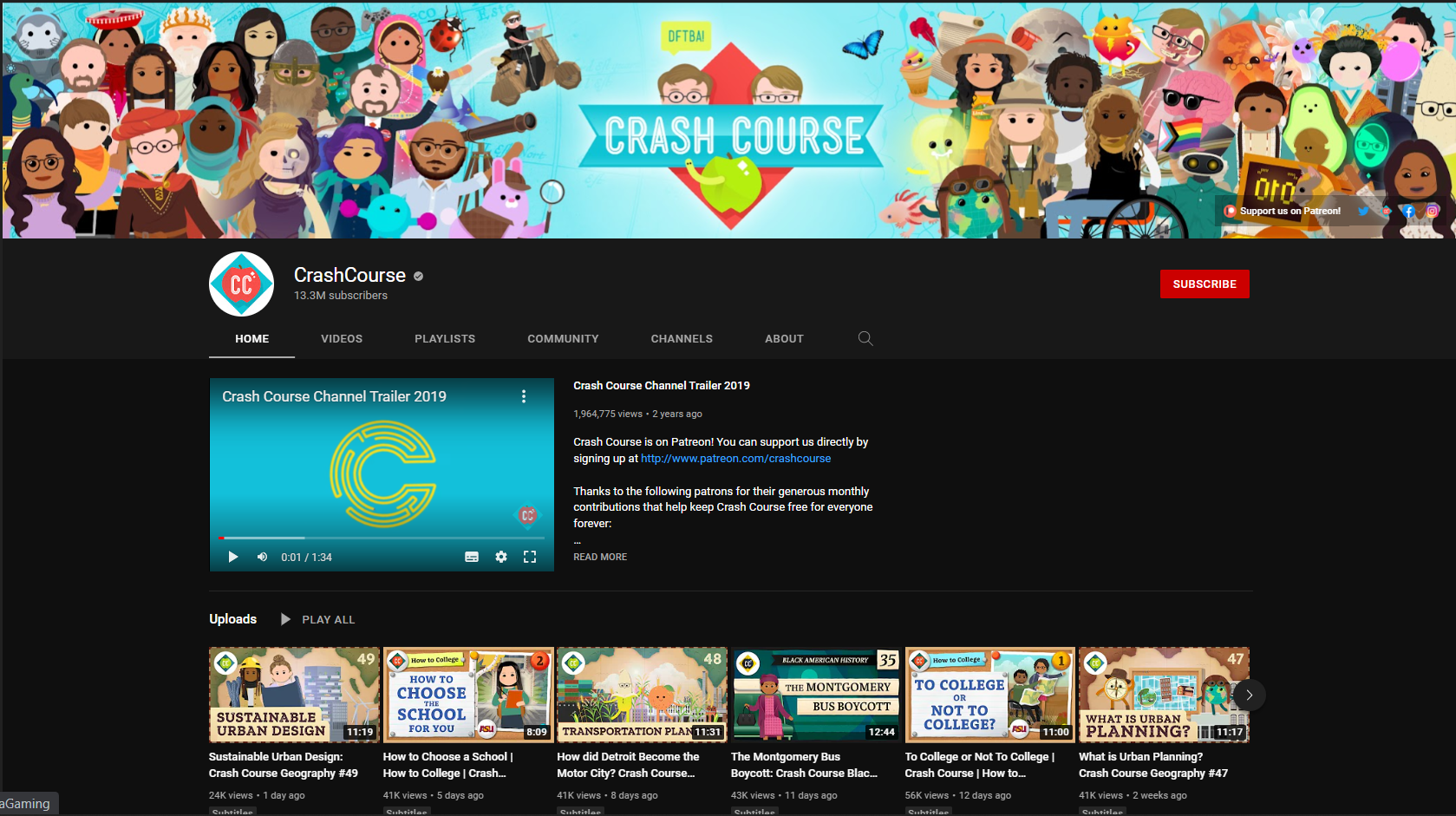Click the trailer title overlay in player
Image resolution: width=1456 pixels, height=816 pixels.
[x=334, y=396]
